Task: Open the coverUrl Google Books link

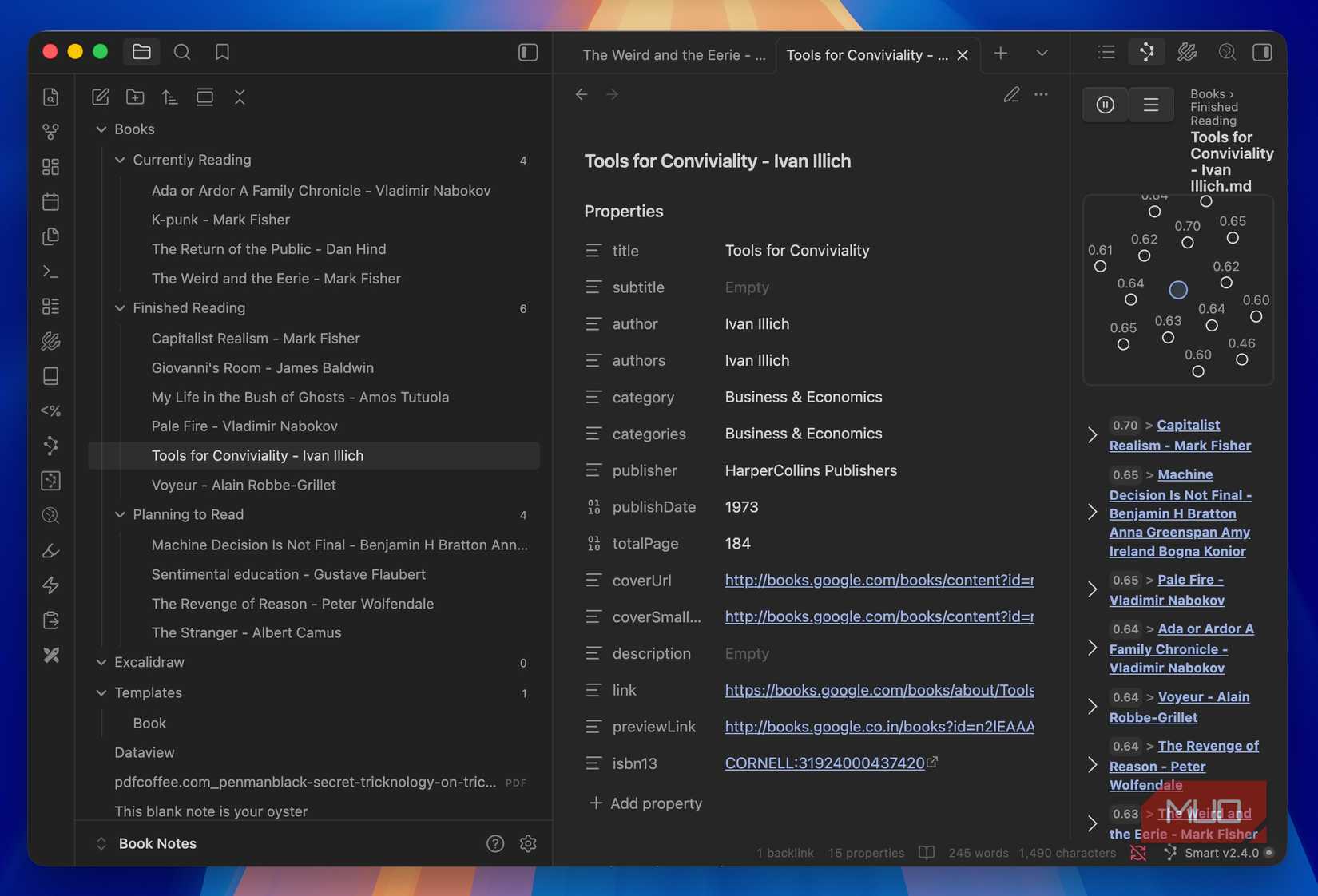Action: point(879,580)
